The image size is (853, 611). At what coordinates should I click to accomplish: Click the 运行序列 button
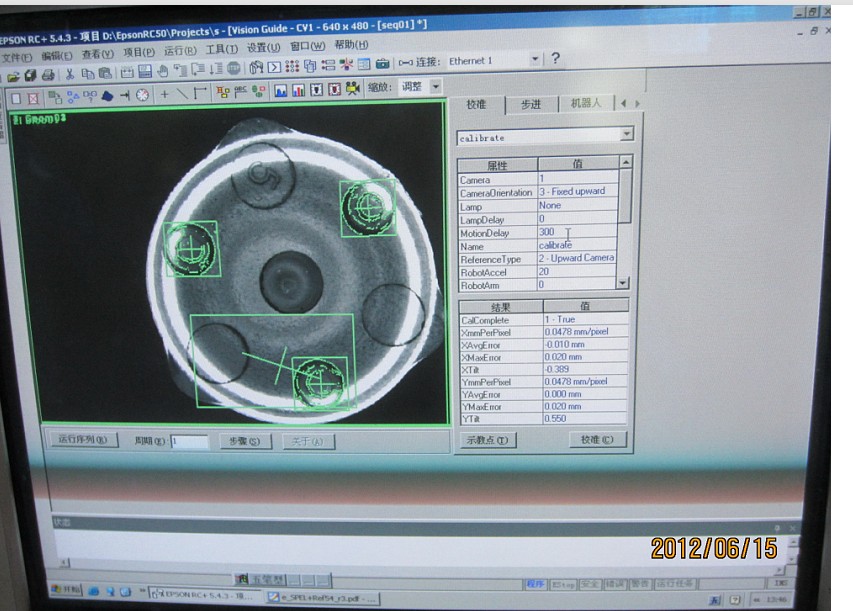(82, 440)
